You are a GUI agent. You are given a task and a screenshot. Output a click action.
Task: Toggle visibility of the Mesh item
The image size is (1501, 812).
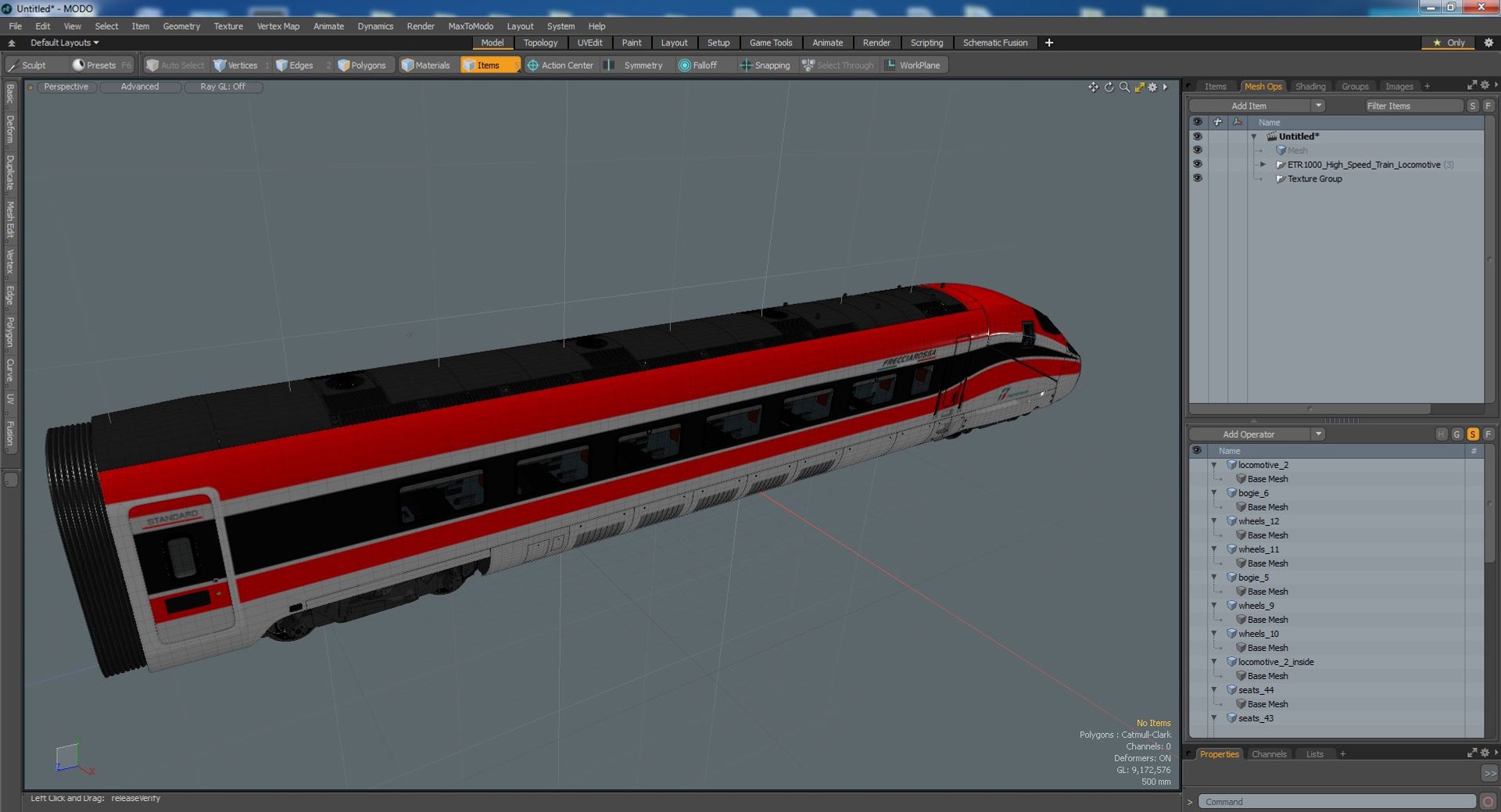[1197, 151]
